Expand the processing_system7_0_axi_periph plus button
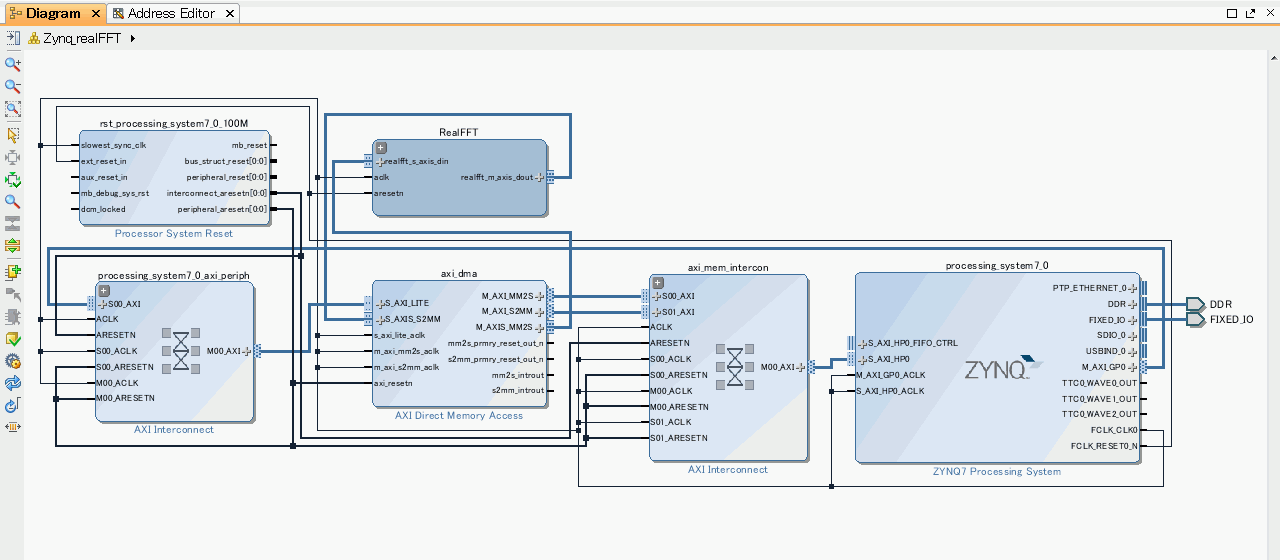 [103, 290]
